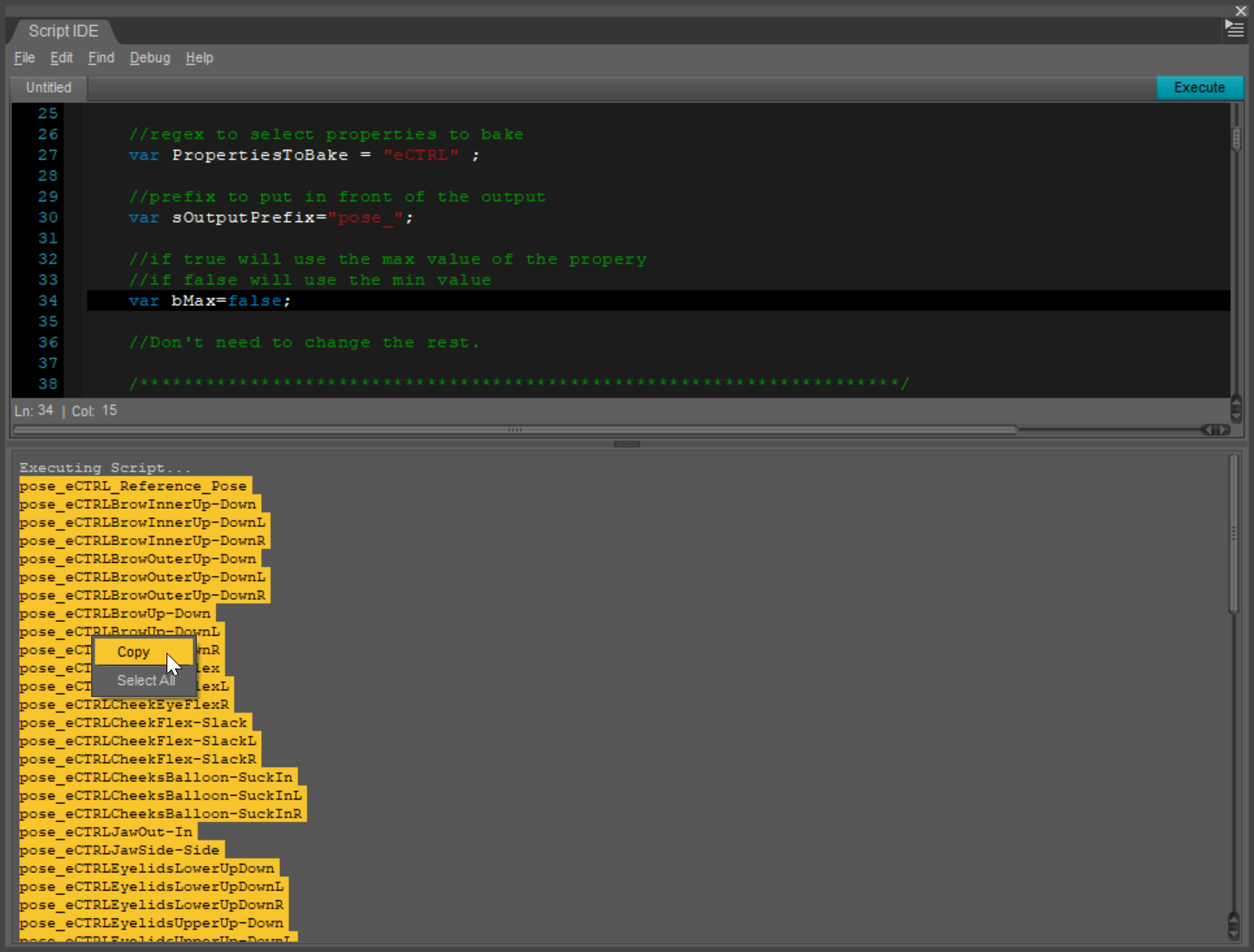Screen dimensions: 1254x952
Task: Open the pane options menu icon
Action: (1234, 29)
